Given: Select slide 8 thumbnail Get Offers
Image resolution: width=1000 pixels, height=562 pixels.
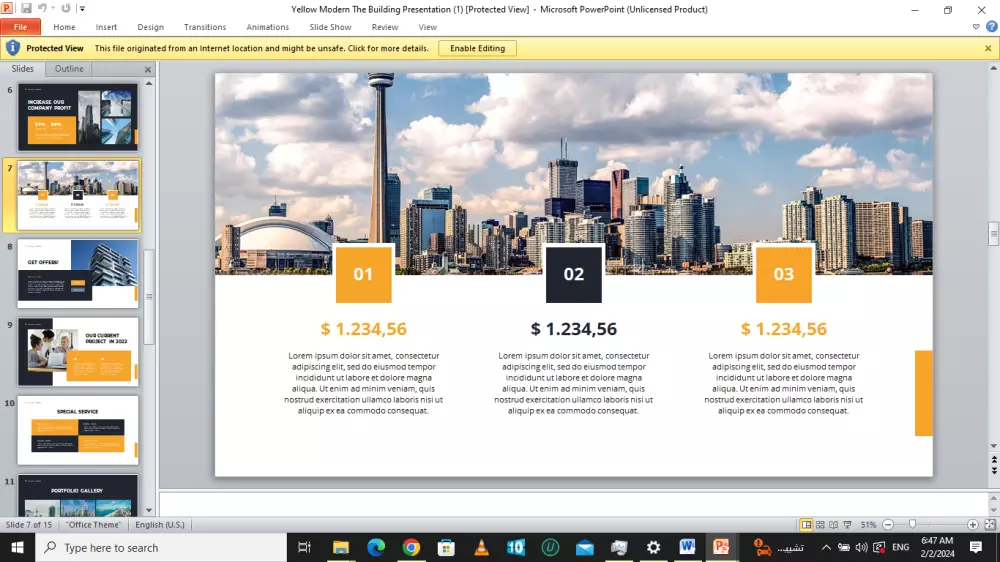Looking at the screenshot, I should coord(78,274).
